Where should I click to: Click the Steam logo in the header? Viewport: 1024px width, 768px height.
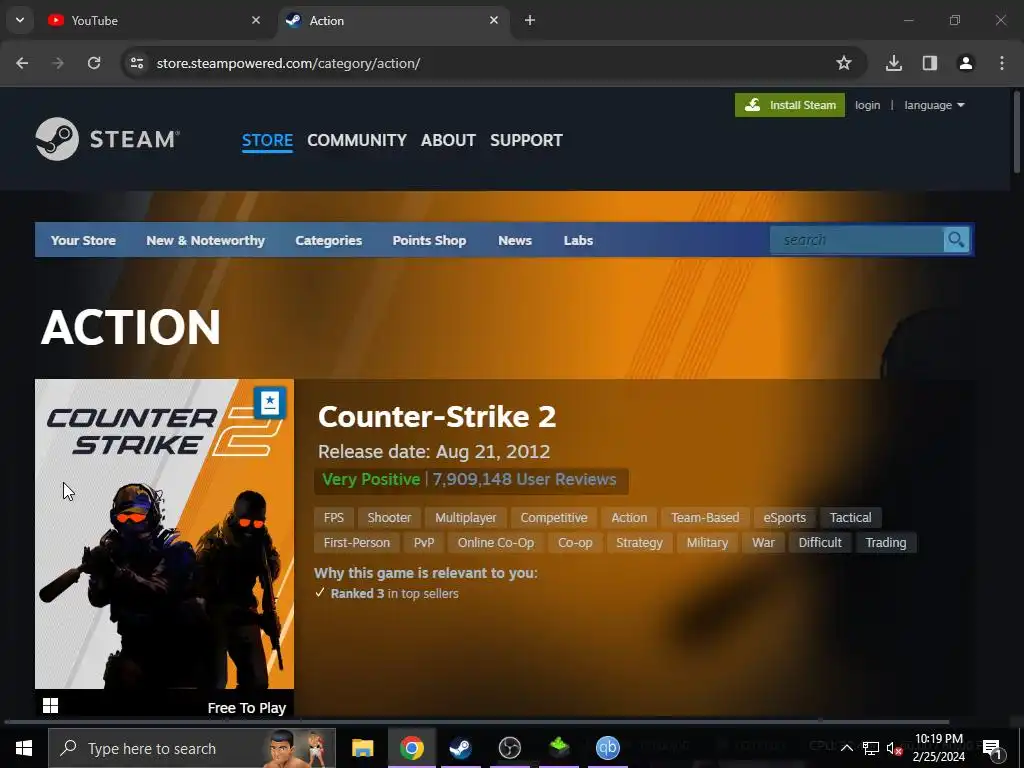coord(108,139)
